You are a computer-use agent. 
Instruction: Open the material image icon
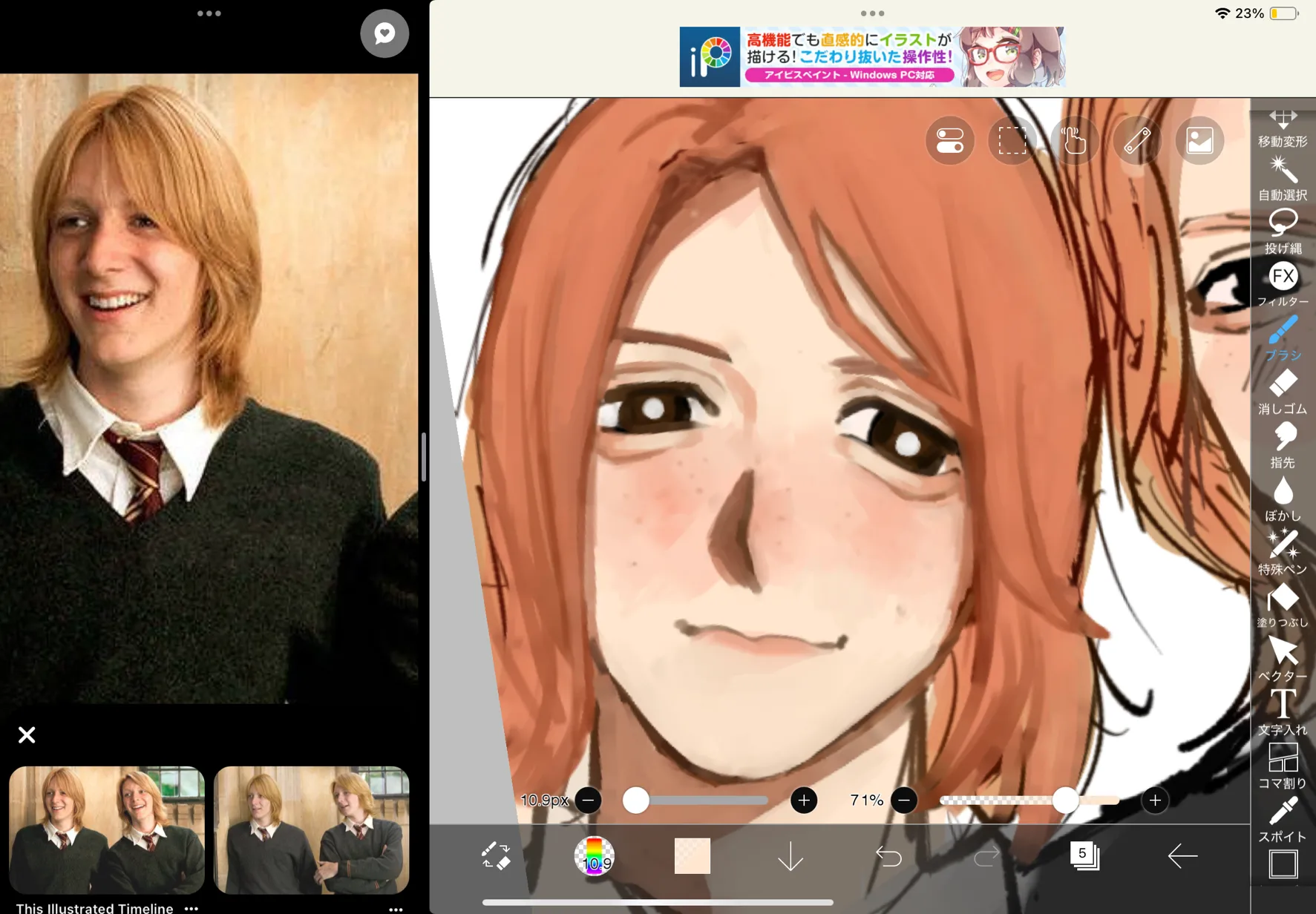pyautogui.click(x=1199, y=140)
